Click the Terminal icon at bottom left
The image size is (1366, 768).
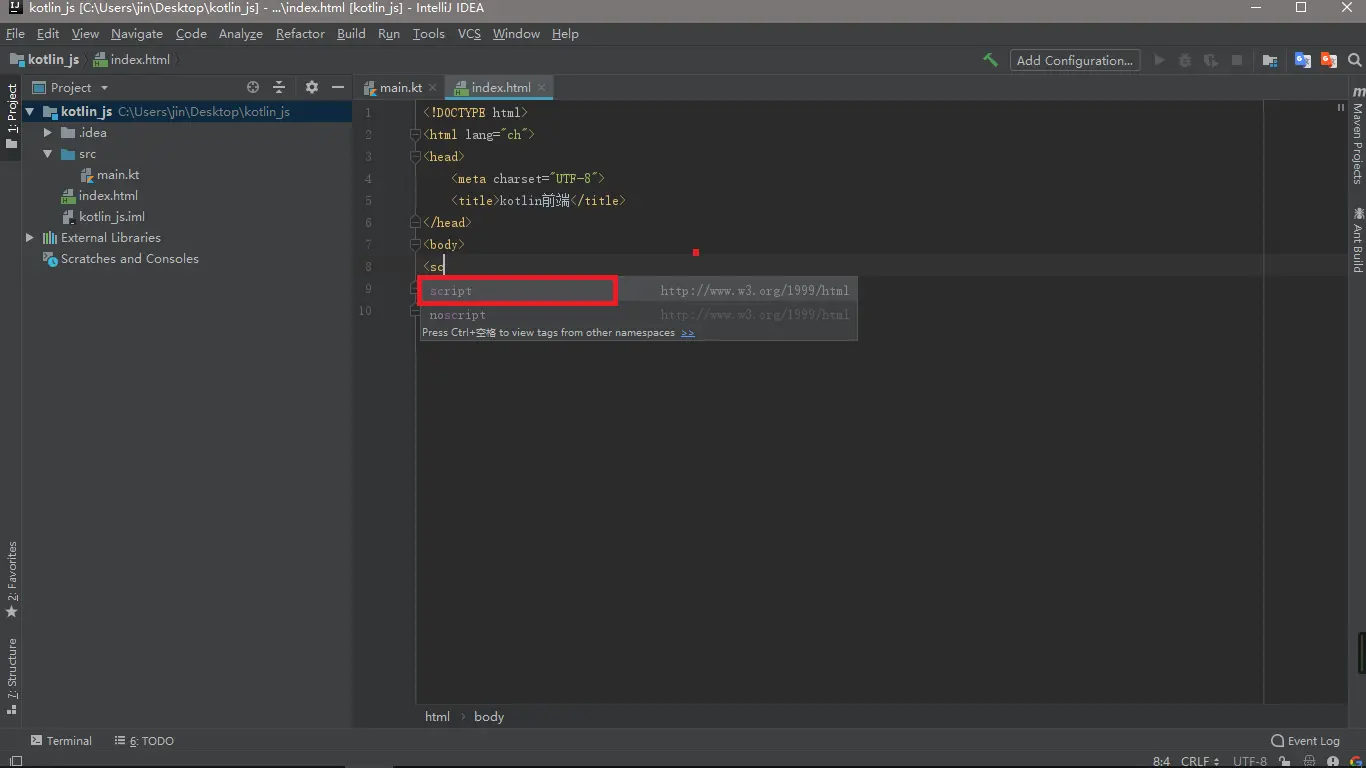[x=37, y=741]
